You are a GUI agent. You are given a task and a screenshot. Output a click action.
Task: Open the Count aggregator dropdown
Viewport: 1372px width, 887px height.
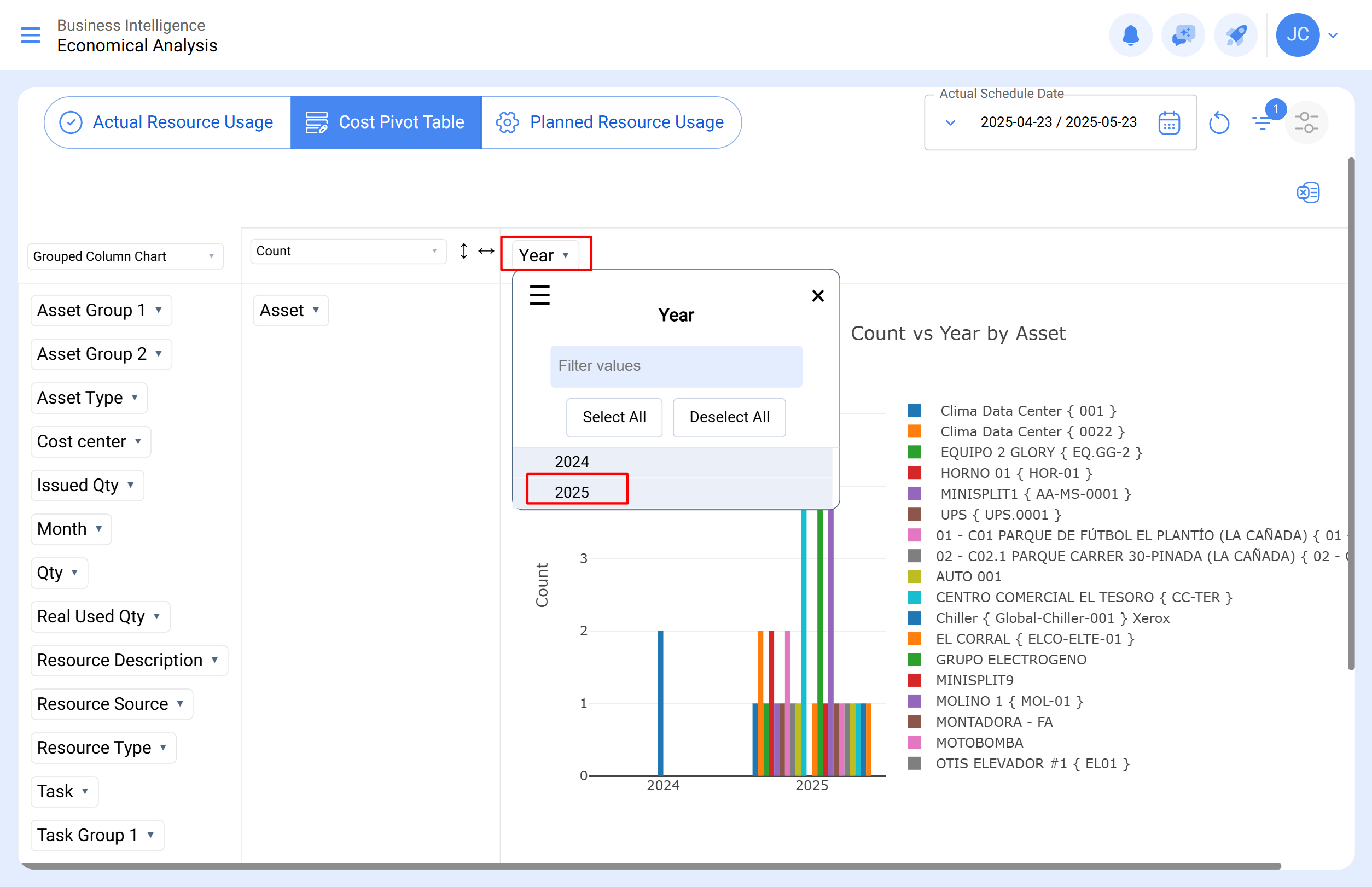tap(348, 251)
